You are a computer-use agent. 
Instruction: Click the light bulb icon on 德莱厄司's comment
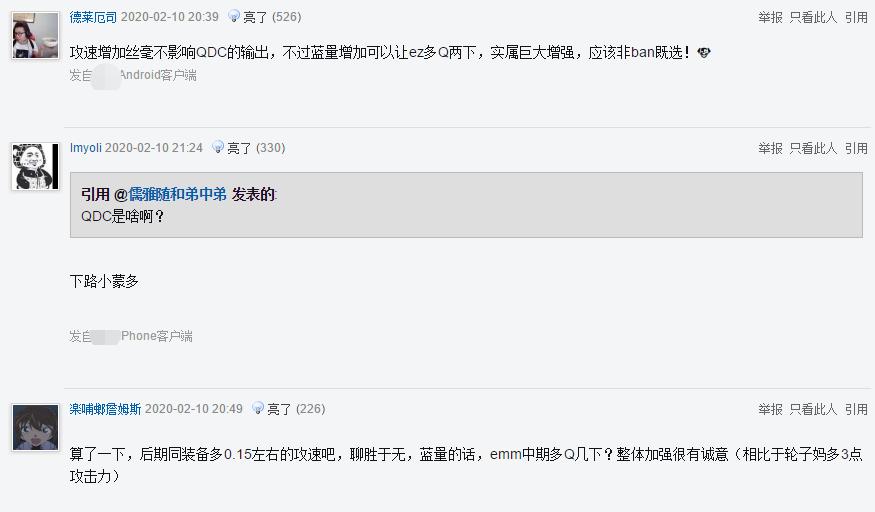pyautogui.click(x=234, y=16)
